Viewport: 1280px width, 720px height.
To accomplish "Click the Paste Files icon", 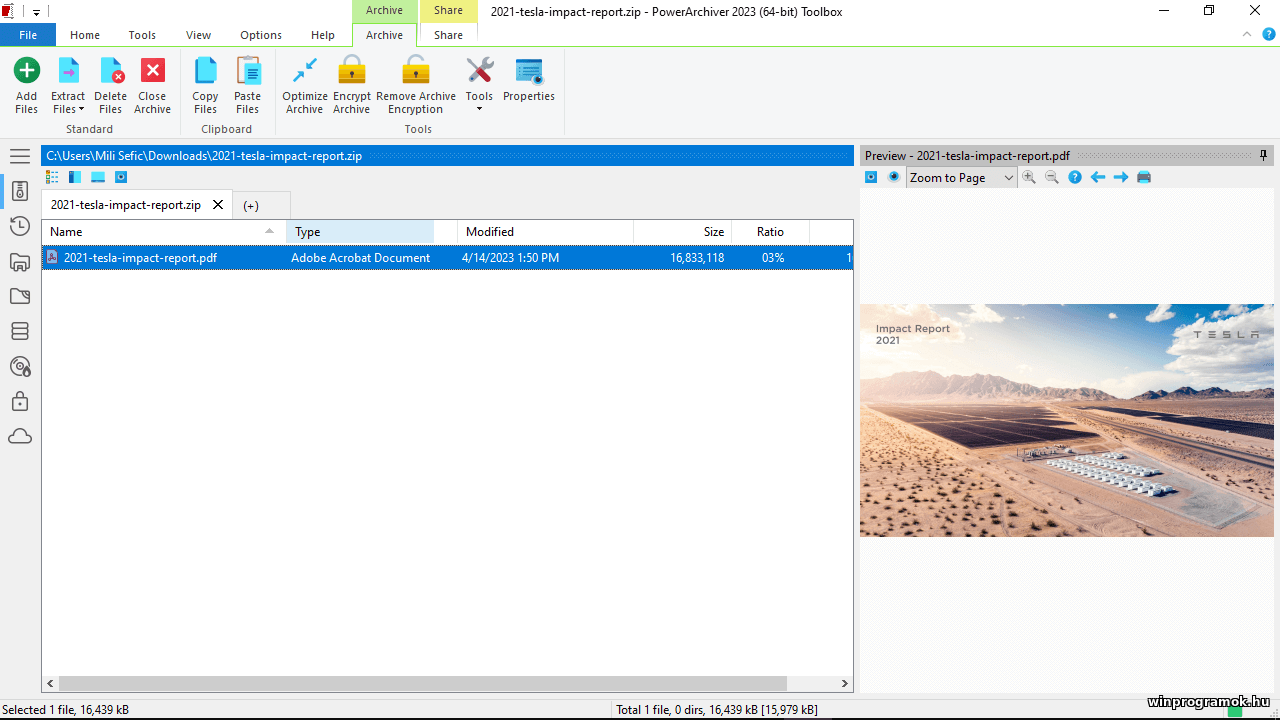I will point(247,71).
